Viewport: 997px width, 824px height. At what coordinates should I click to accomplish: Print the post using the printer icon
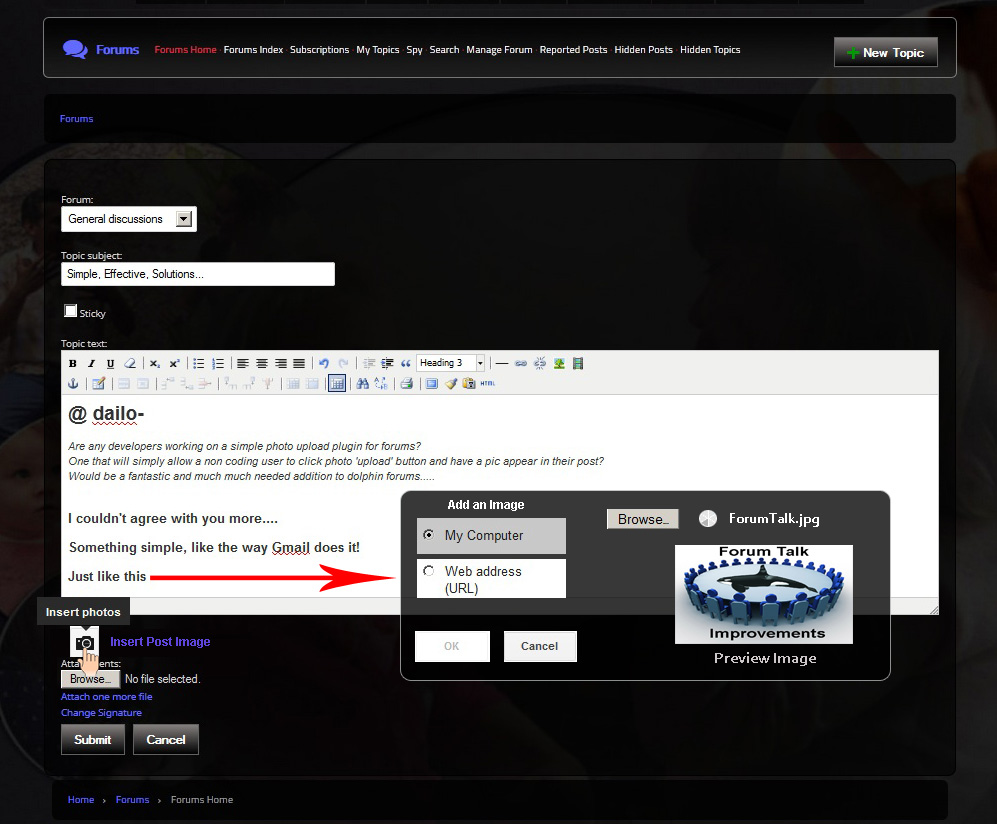(x=405, y=383)
